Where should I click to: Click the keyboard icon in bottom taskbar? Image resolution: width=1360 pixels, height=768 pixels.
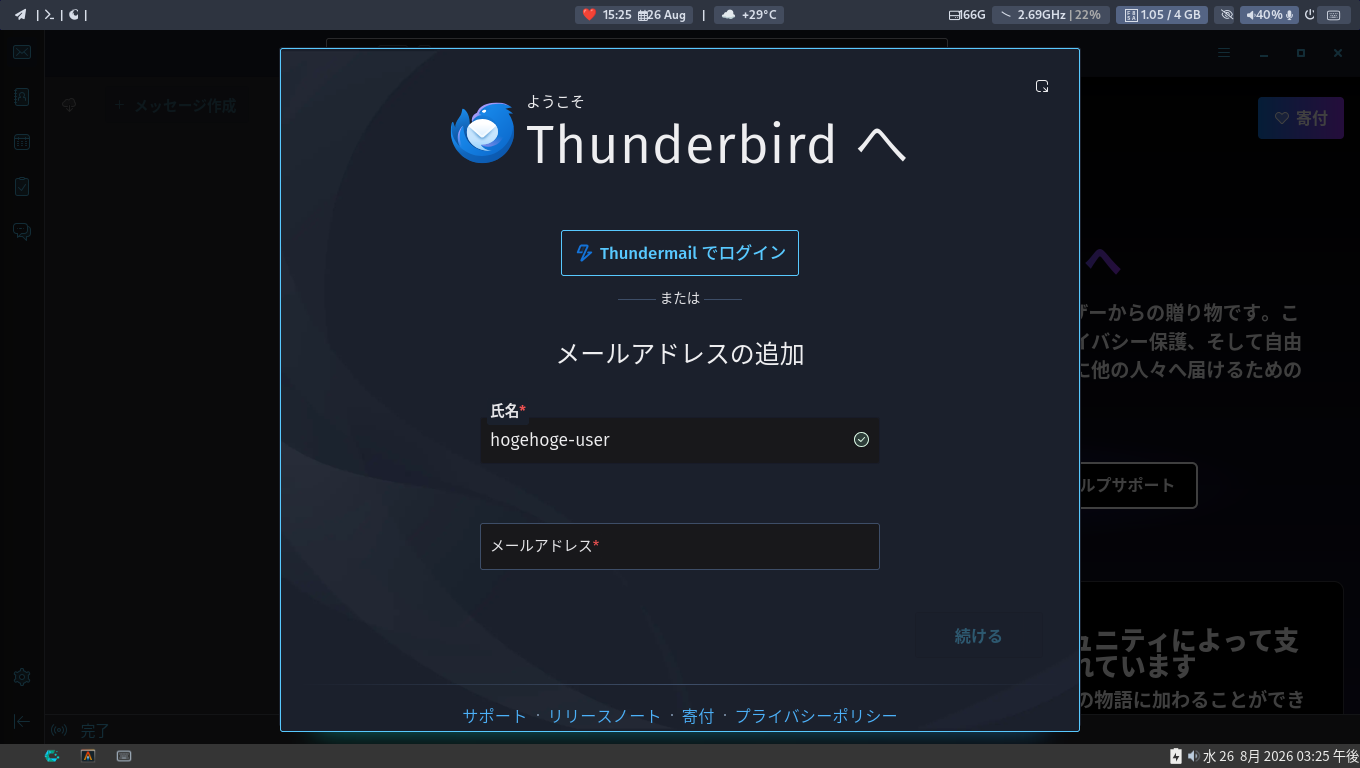click(x=124, y=756)
